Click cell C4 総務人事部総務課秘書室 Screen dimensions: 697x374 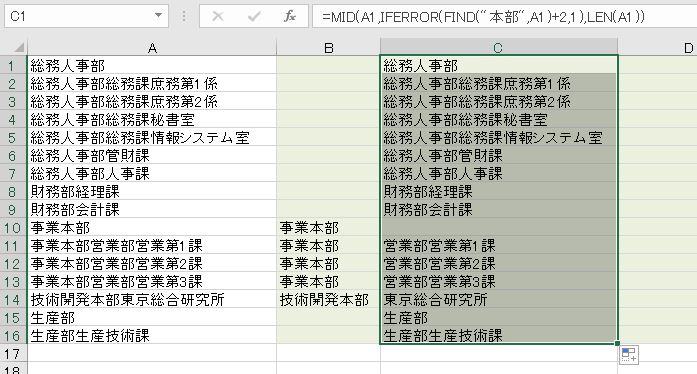tap(499, 120)
